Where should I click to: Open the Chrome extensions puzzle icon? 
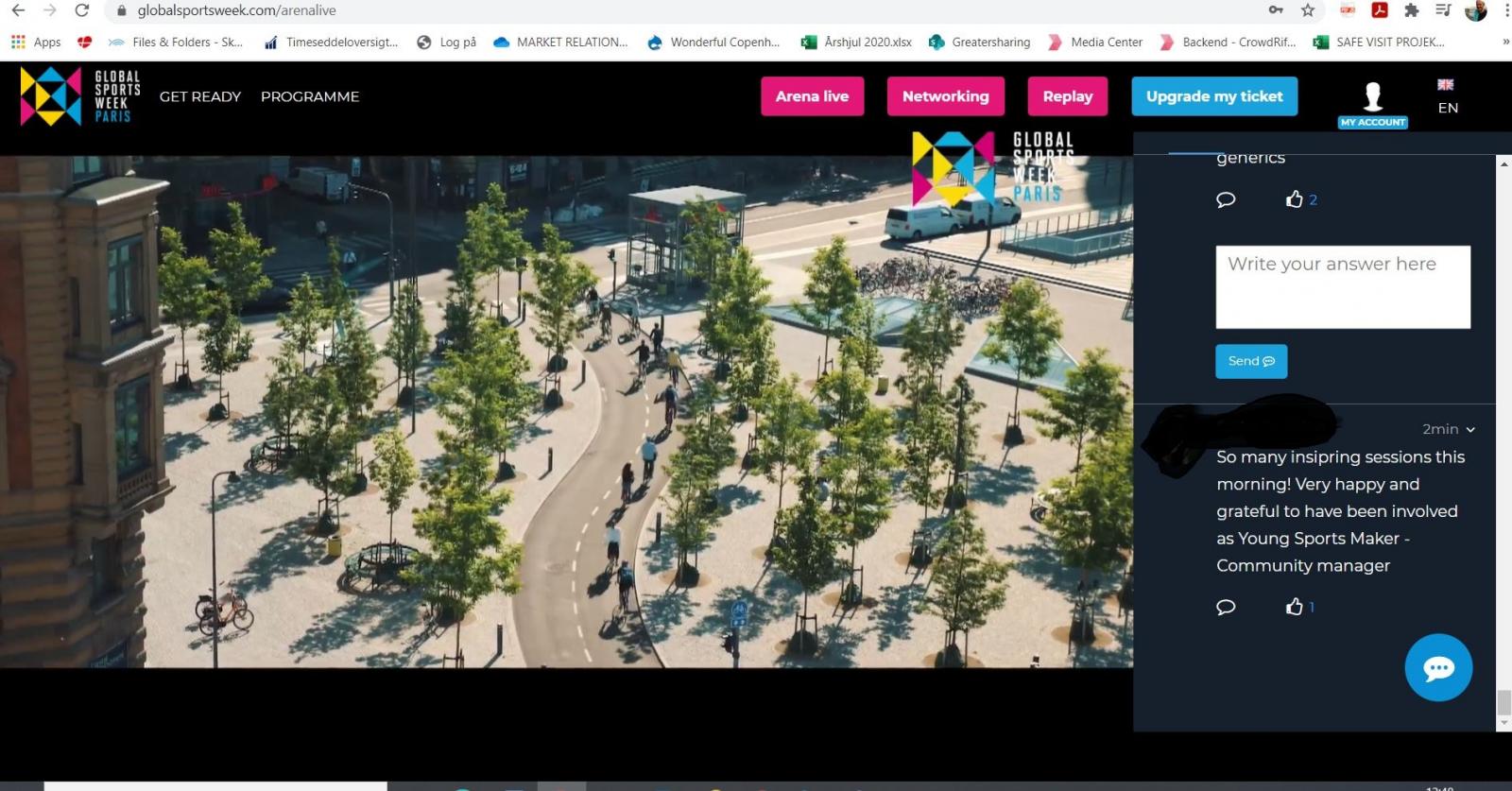pos(1411,10)
